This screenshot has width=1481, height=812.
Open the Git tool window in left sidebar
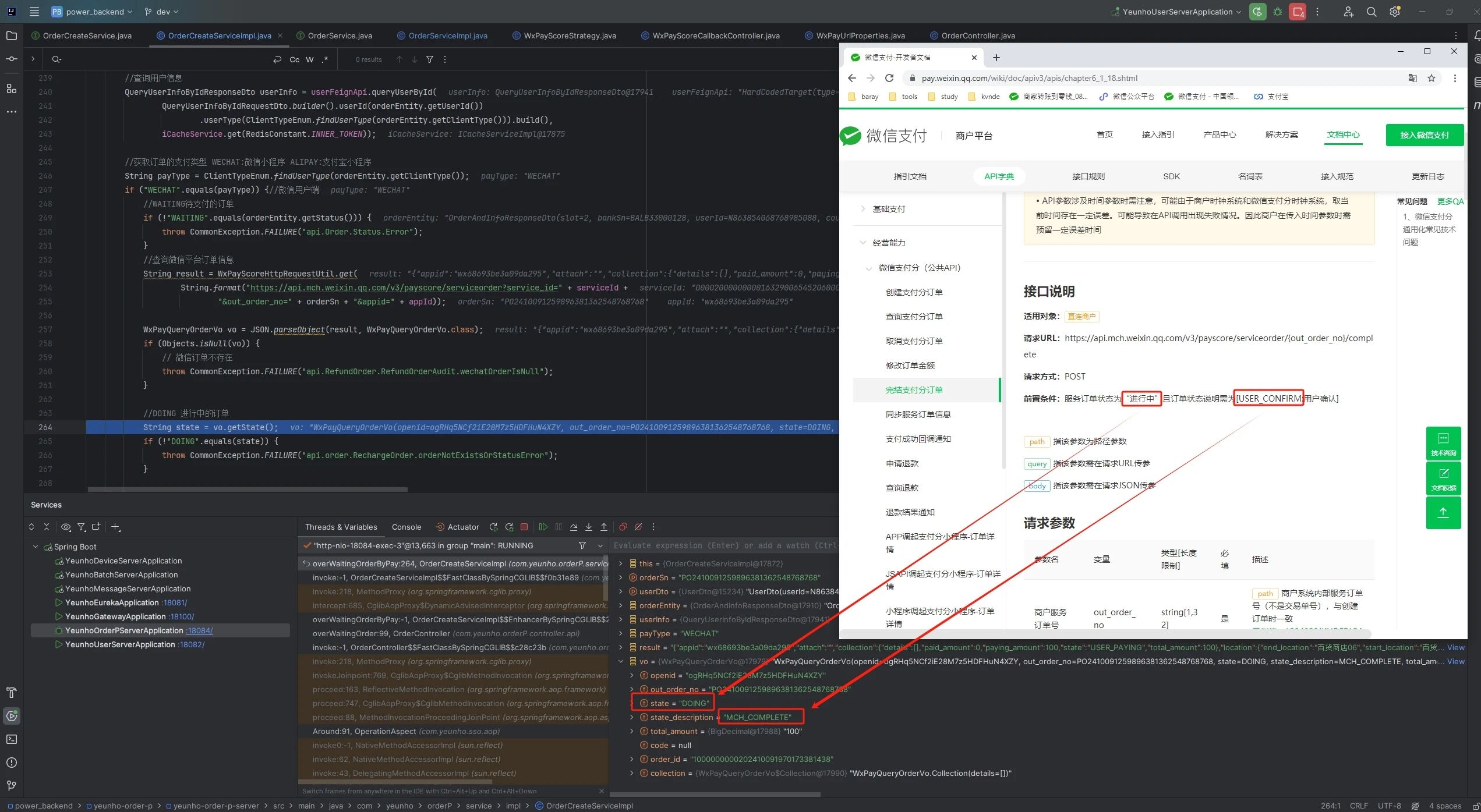(11, 785)
